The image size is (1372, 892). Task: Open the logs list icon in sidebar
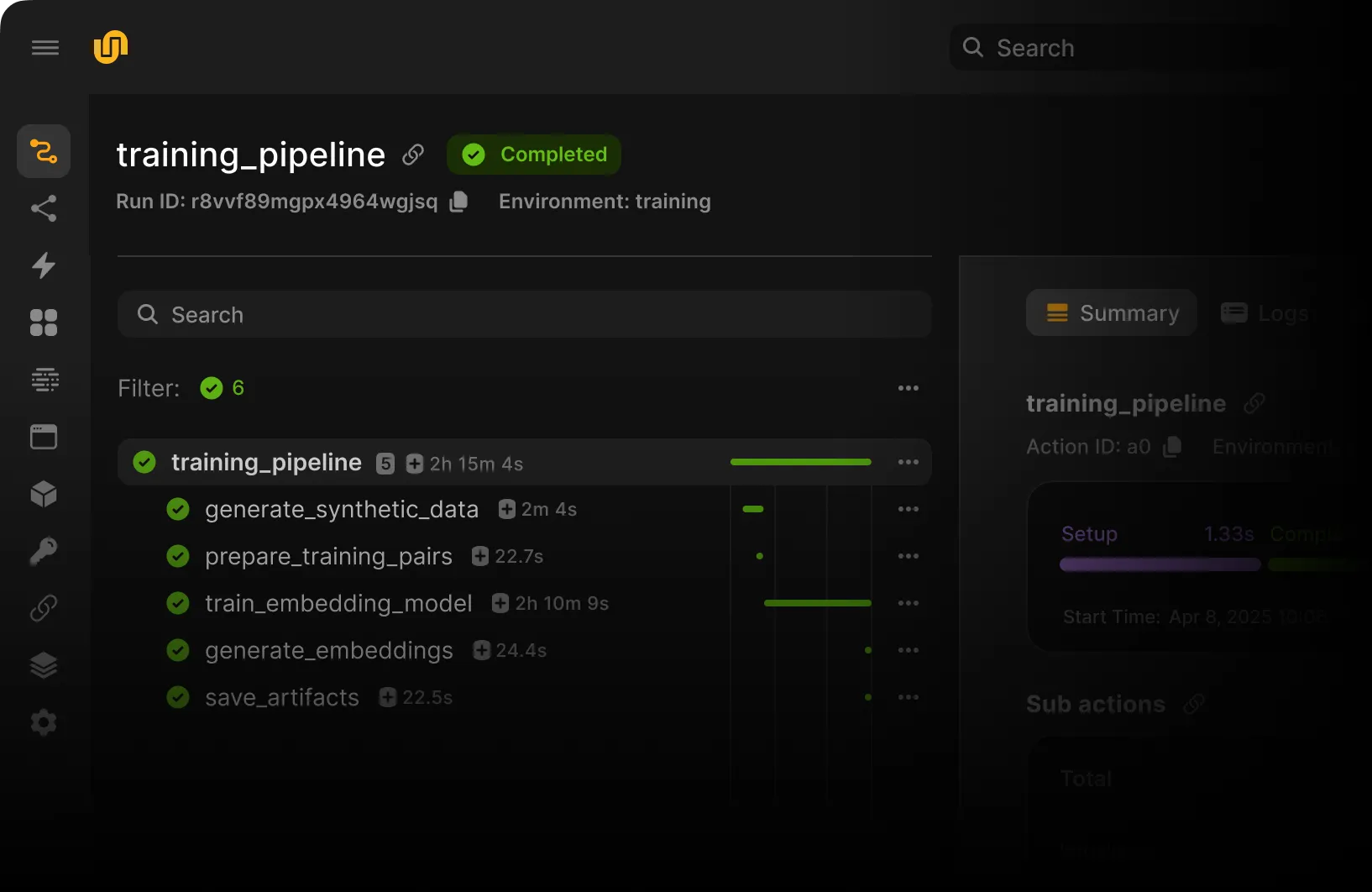point(43,380)
